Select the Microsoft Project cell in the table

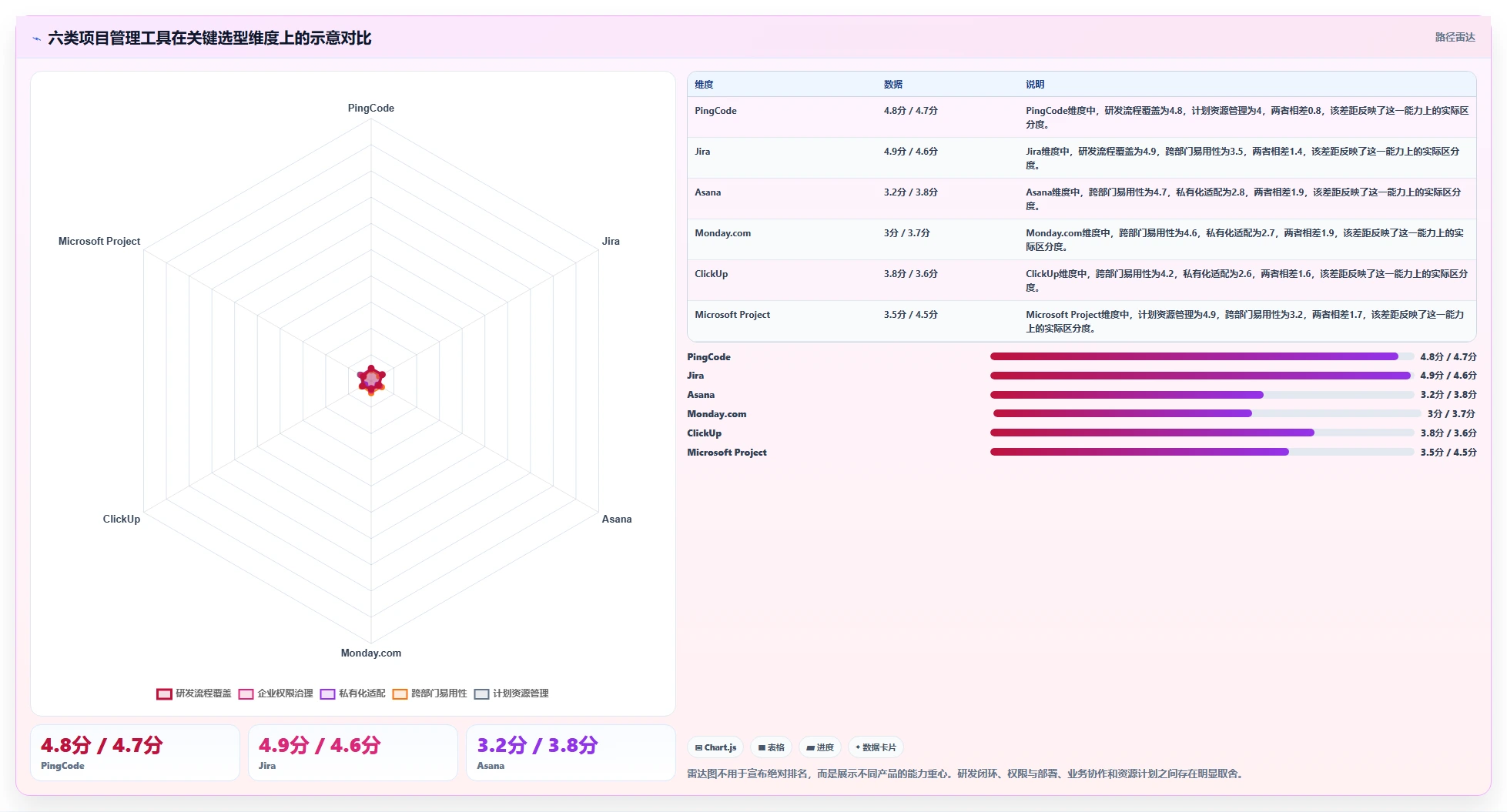click(x=732, y=315)
